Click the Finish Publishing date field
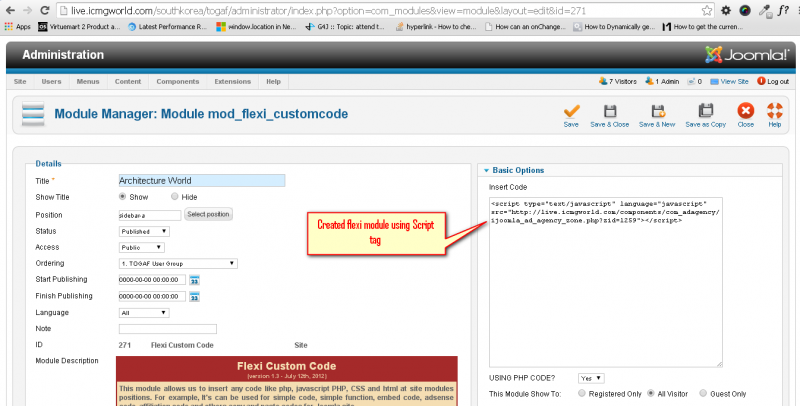800x406 pixels. tap(152, 296)
